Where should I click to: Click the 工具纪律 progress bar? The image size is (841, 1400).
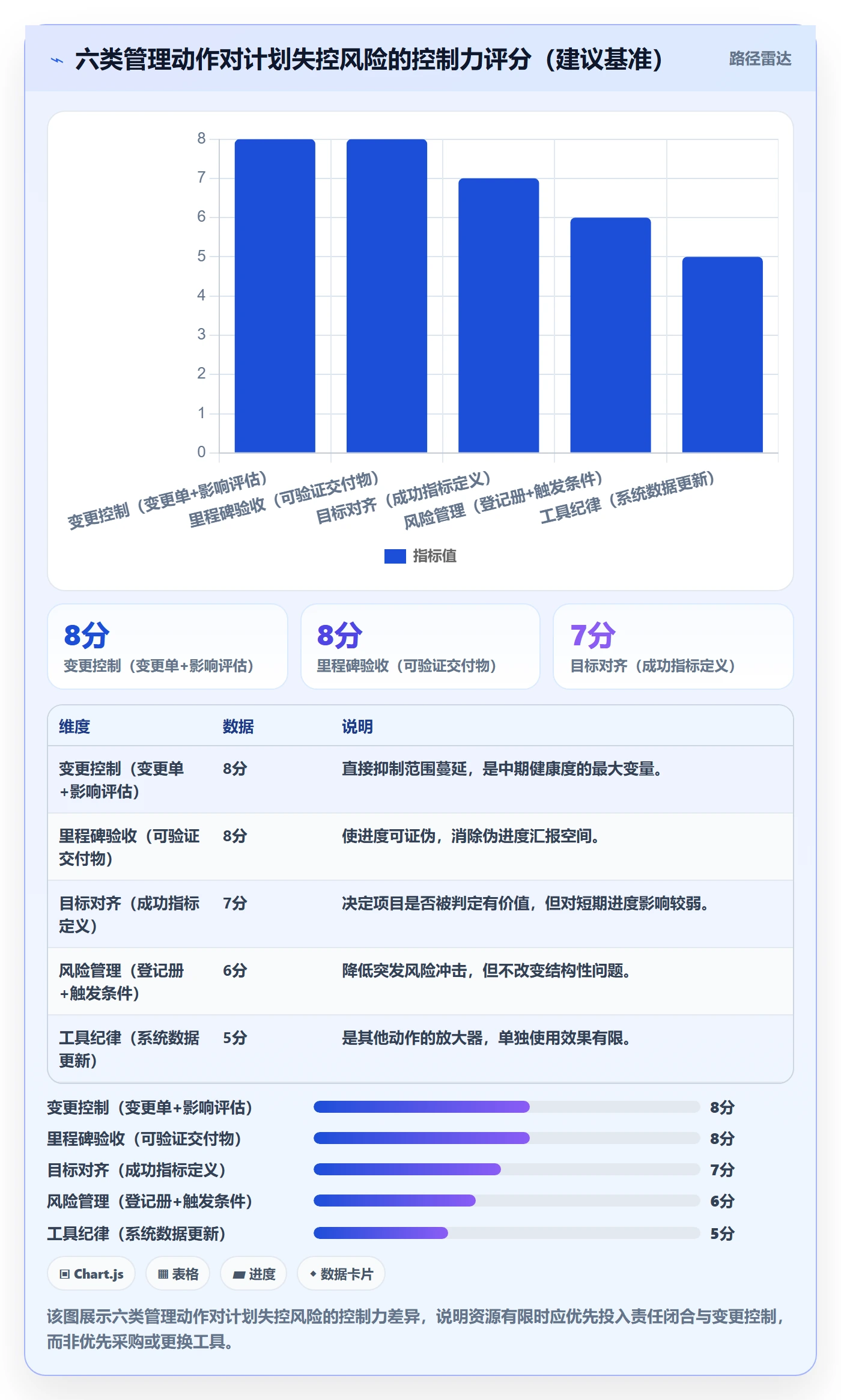[507, 1233]
